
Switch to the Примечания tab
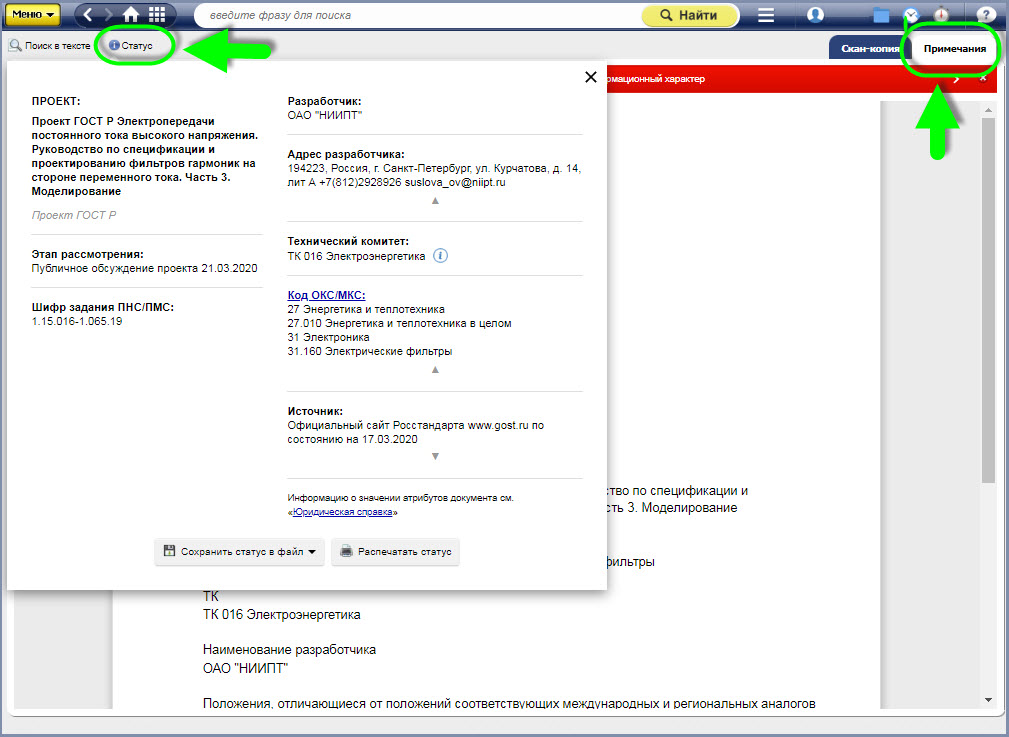coord(954,48)
